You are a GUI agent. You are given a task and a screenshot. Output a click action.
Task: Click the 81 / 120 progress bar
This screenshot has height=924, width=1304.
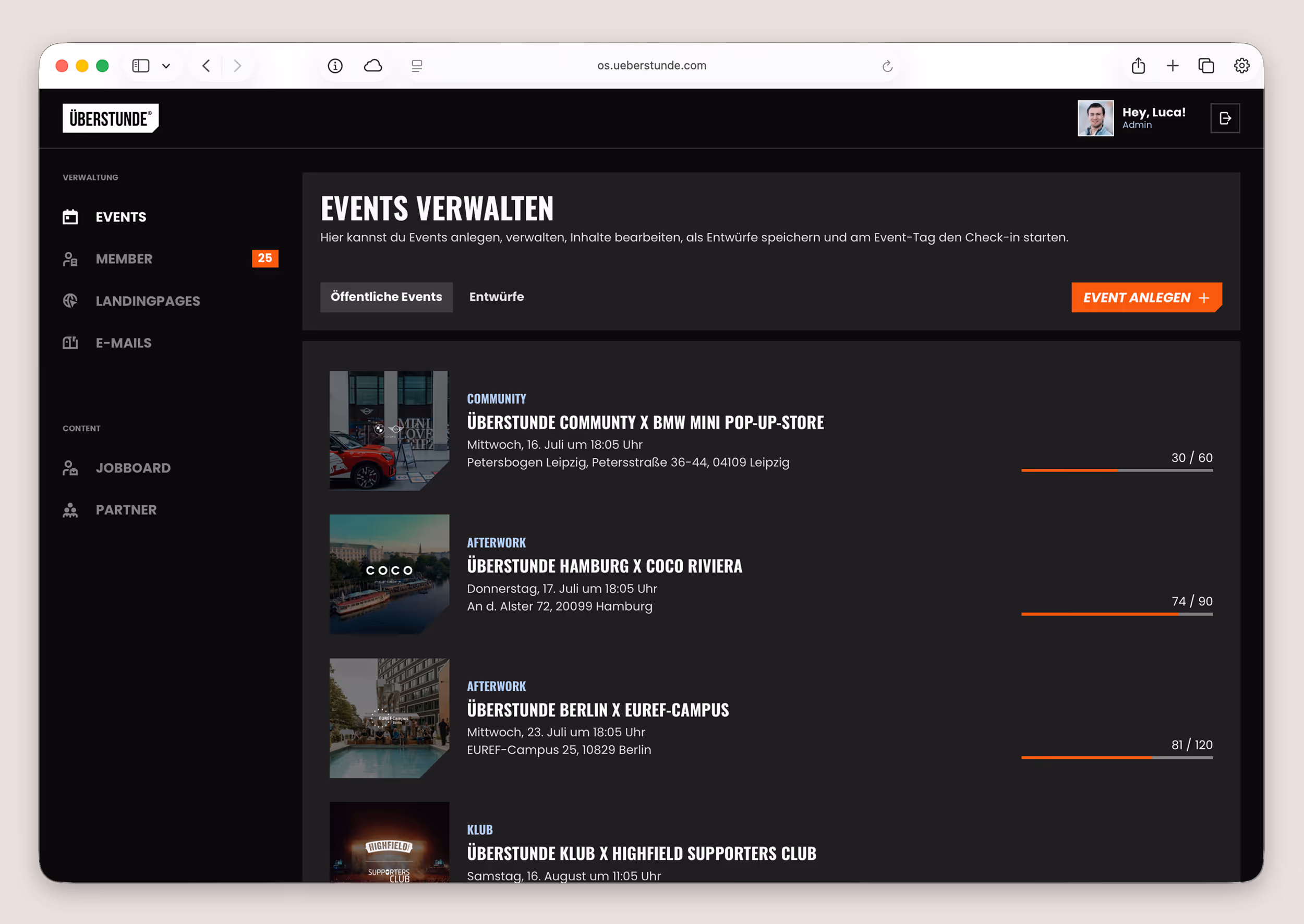point(1117,757)
